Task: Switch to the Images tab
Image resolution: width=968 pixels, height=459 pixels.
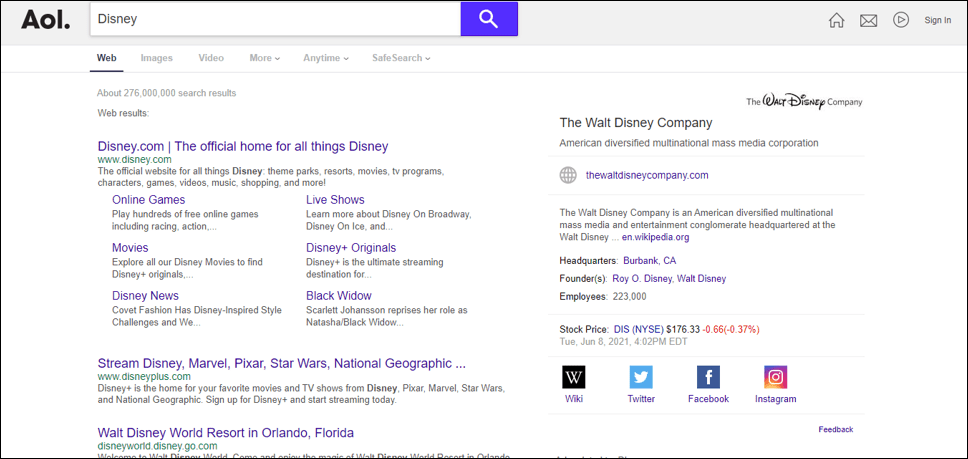Action: [157, 58]
